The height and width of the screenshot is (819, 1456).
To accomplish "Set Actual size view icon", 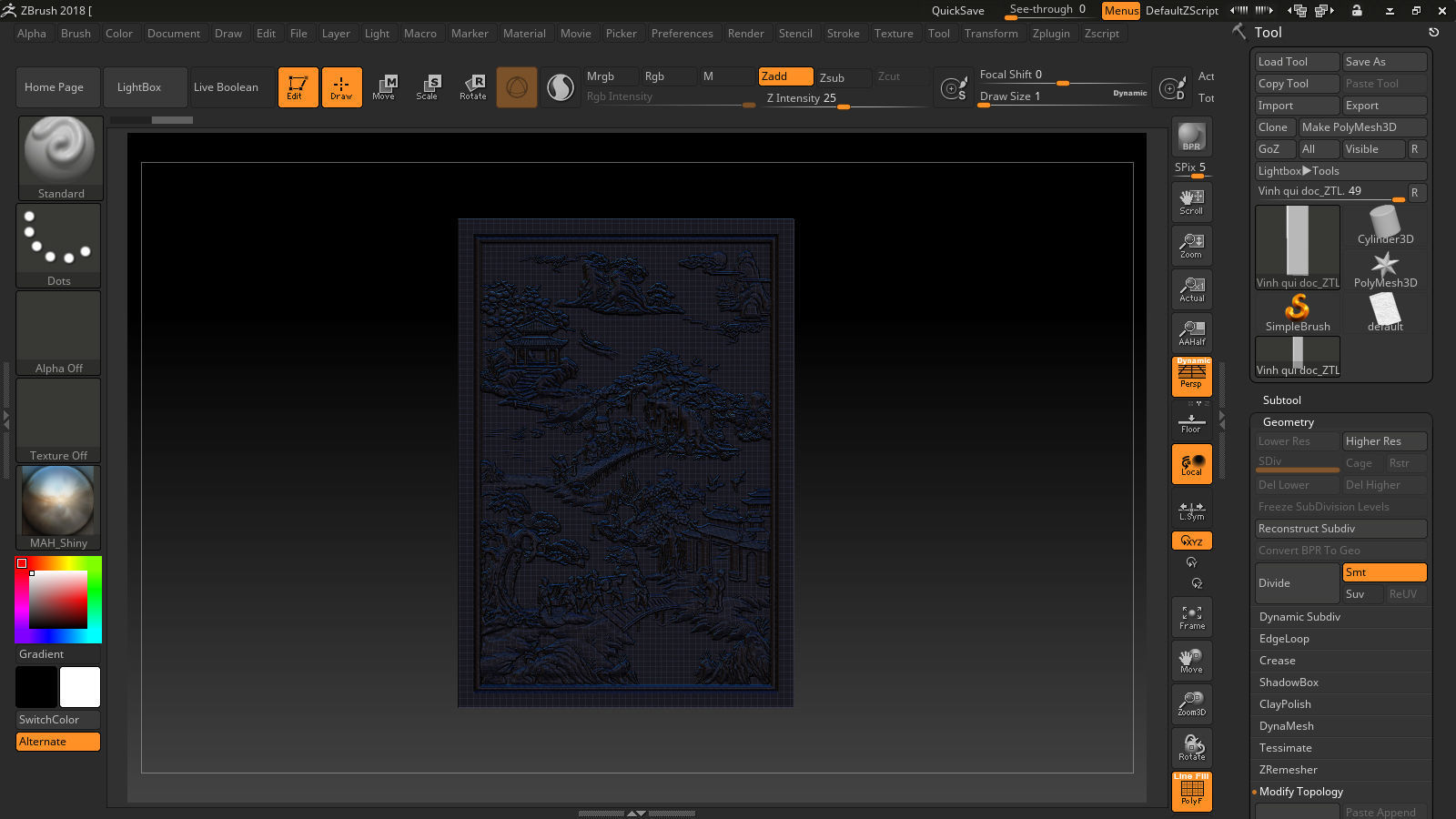I will tap(1191, 289).
